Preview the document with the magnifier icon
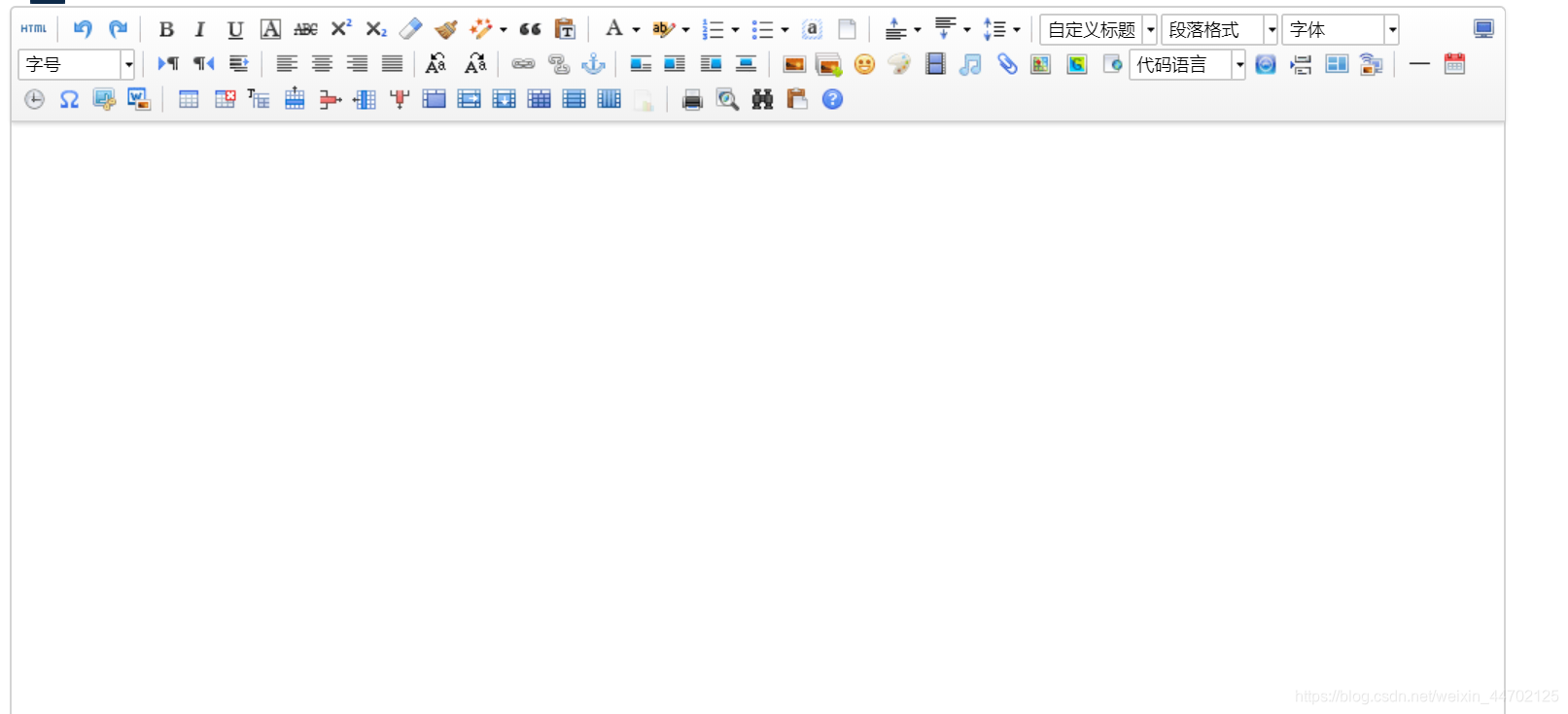Viewport: 1568px width, 714px height. pyautogui.click(x=727, y=99)
